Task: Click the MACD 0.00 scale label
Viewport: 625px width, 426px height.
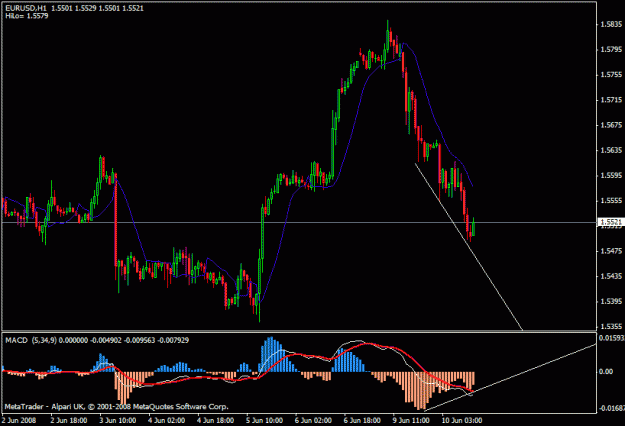Action: tap(606, 371)
